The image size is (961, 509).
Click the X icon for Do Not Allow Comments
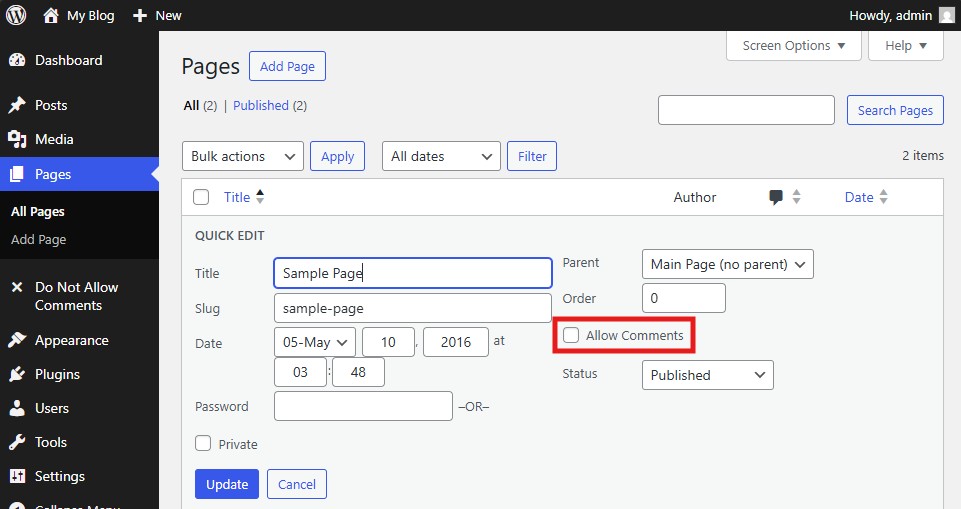[17, 287]
